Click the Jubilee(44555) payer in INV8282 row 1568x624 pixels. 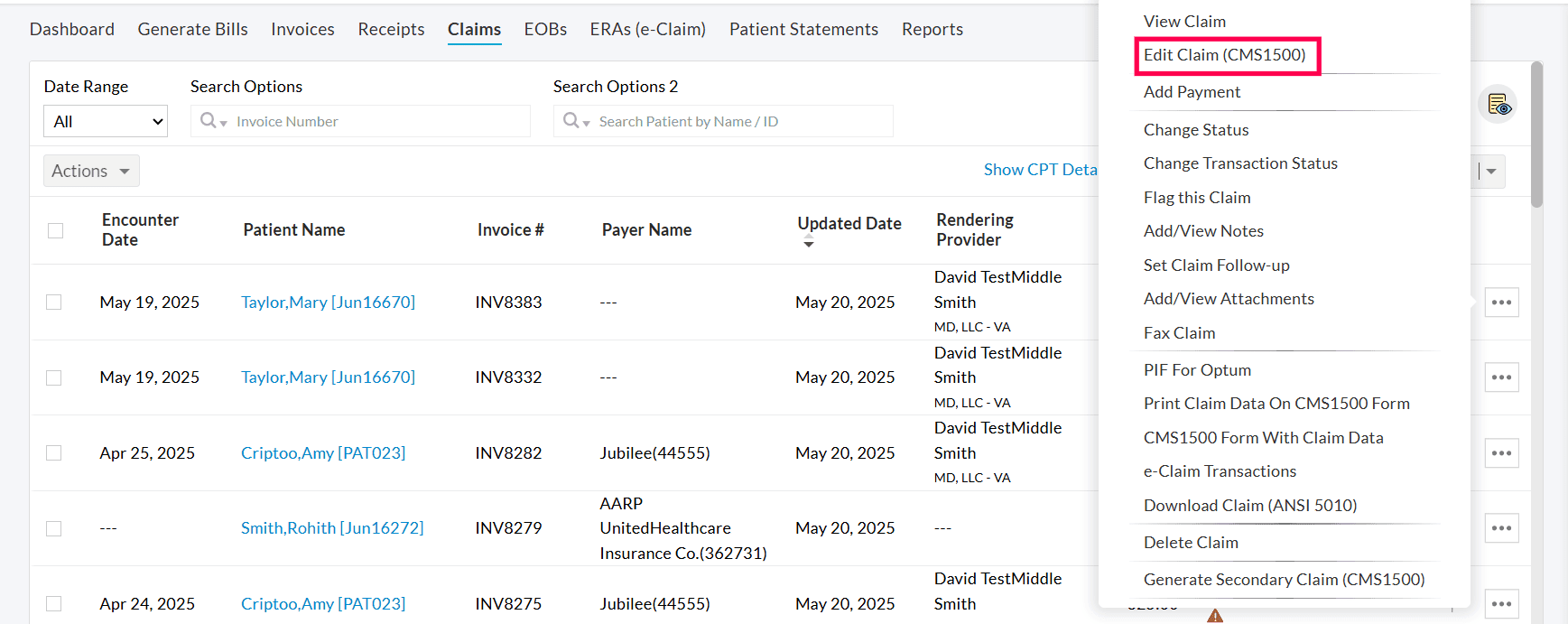click(x=654, y=453)
